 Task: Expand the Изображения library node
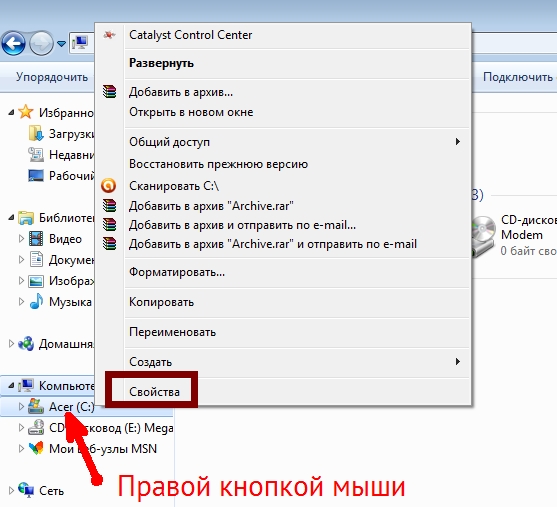click(x=21, y=281)
